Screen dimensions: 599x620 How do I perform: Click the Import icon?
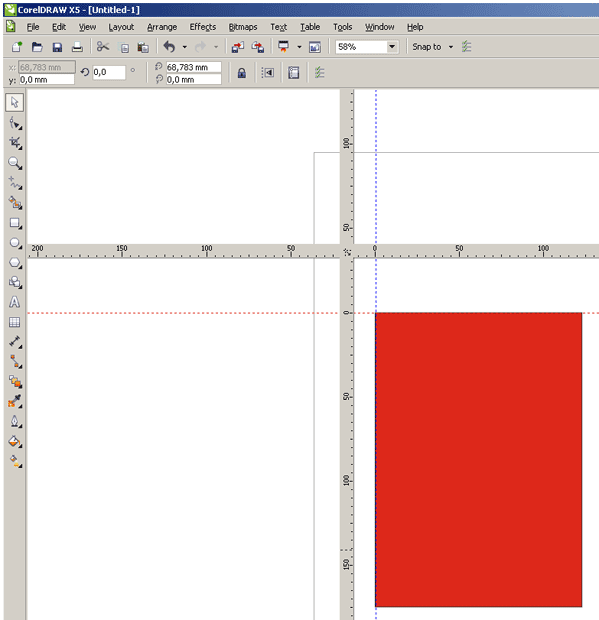click(238, 47)
